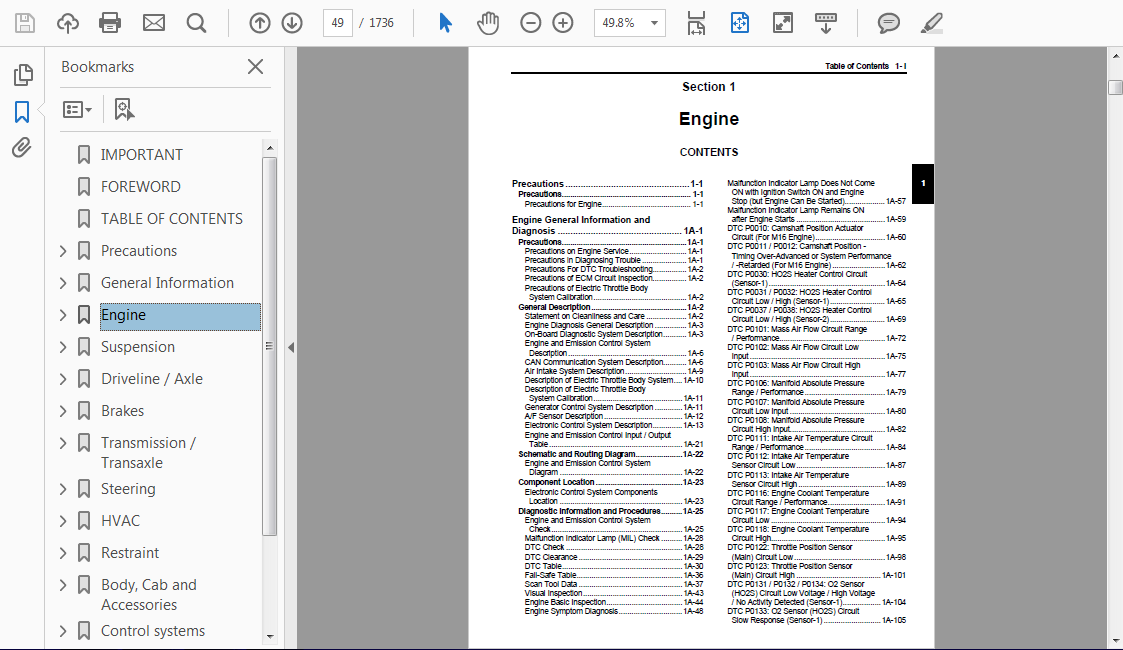Open the search magnifier tool
The width and height of the screenshot is (1123, 650).
tap(196, 23)
